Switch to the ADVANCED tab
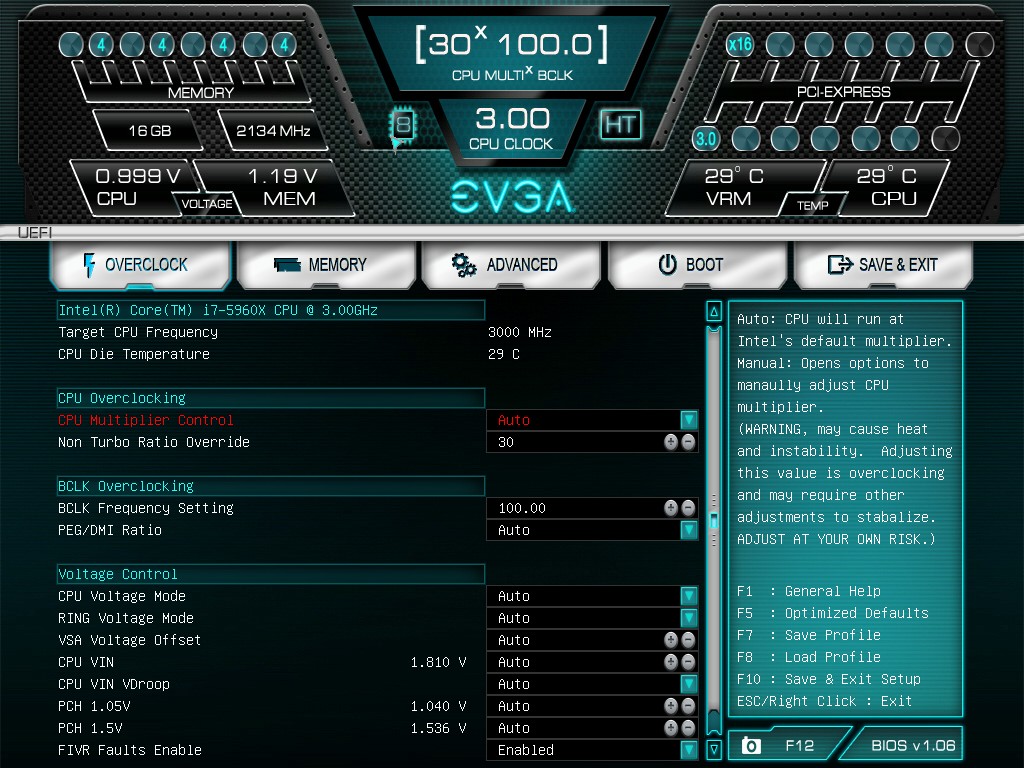The height and width of the screenshot is (768, 1024). pos(511,264)
